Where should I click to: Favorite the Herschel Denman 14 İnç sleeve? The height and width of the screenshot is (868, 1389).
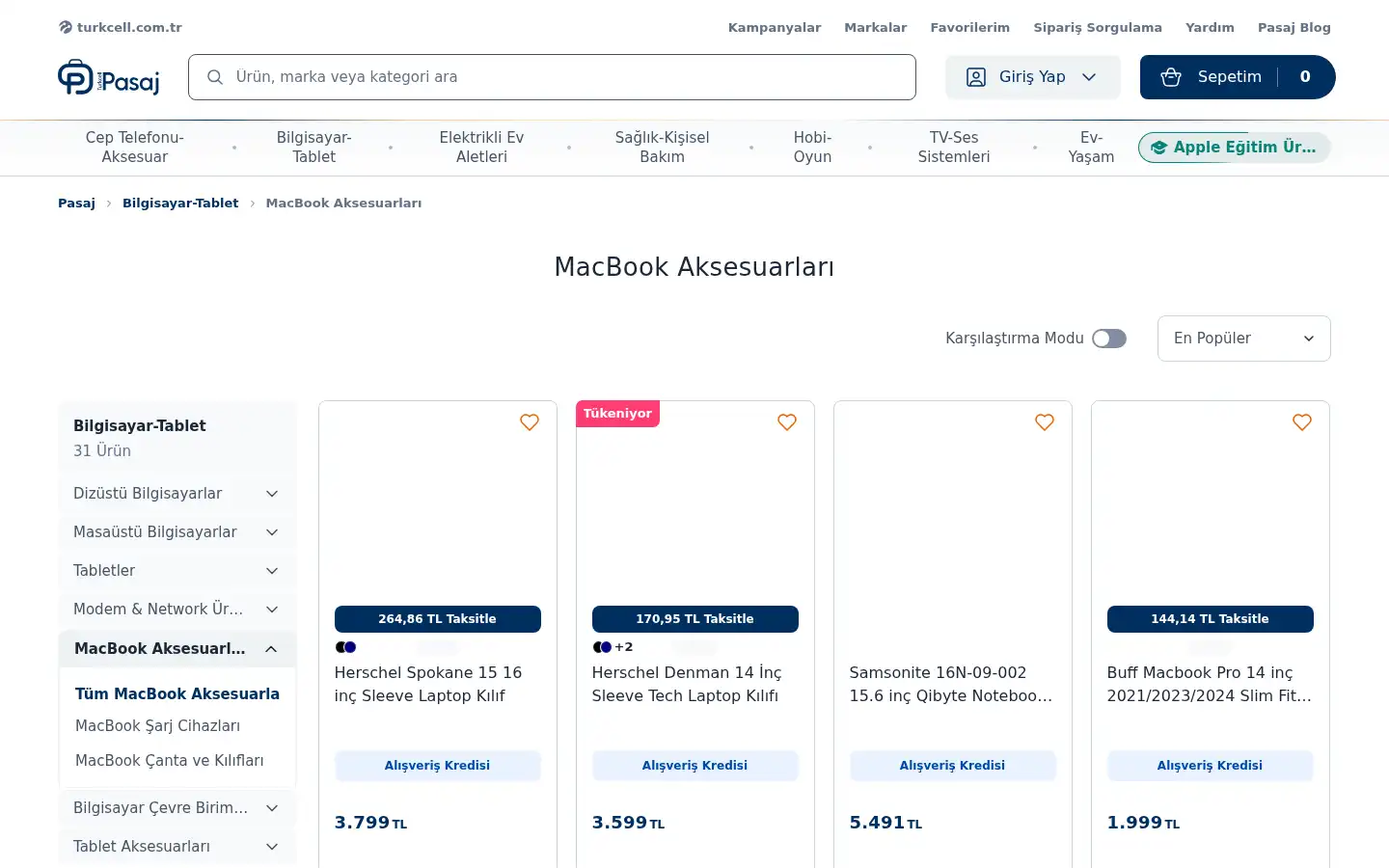787,422
